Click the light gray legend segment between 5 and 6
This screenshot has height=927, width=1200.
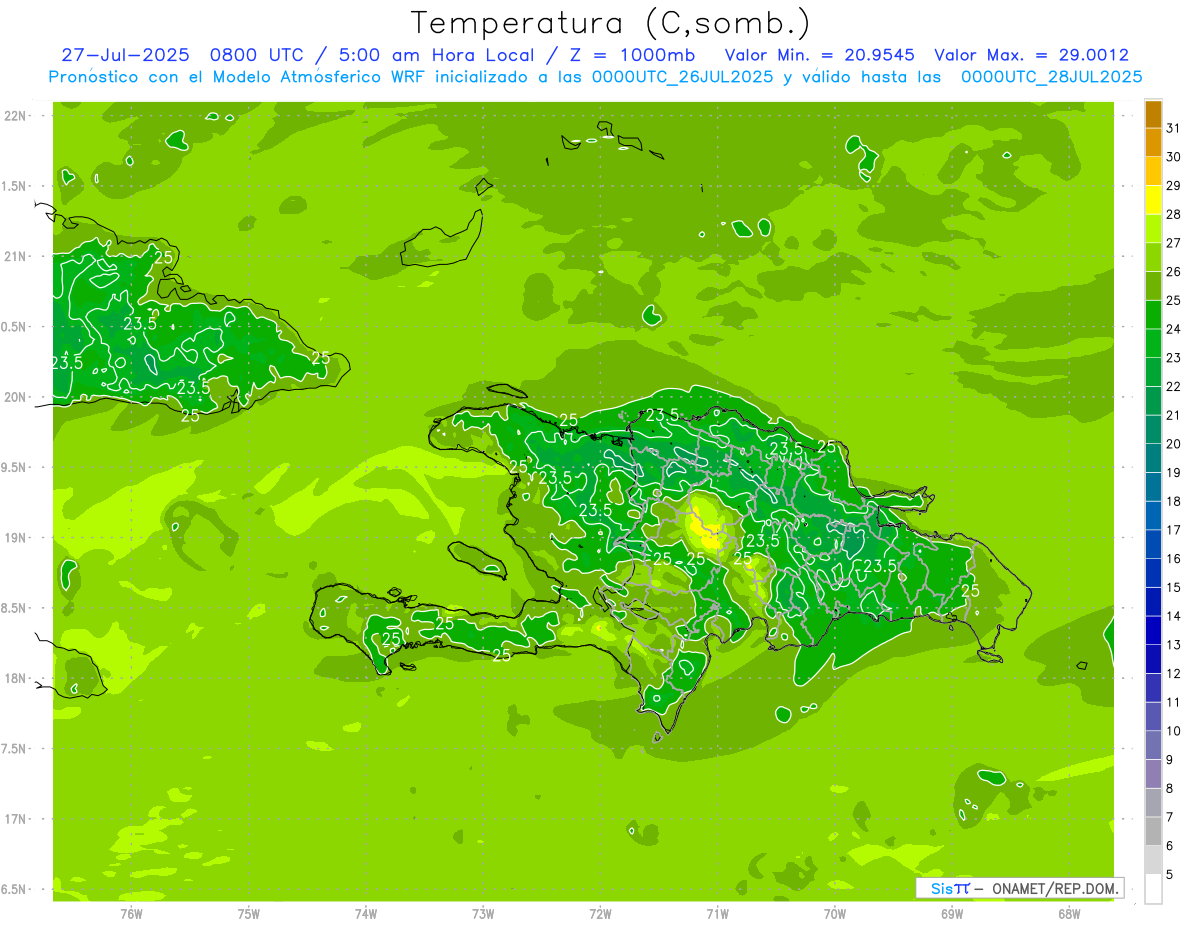pyautogui.click(x=1153, y=860)
